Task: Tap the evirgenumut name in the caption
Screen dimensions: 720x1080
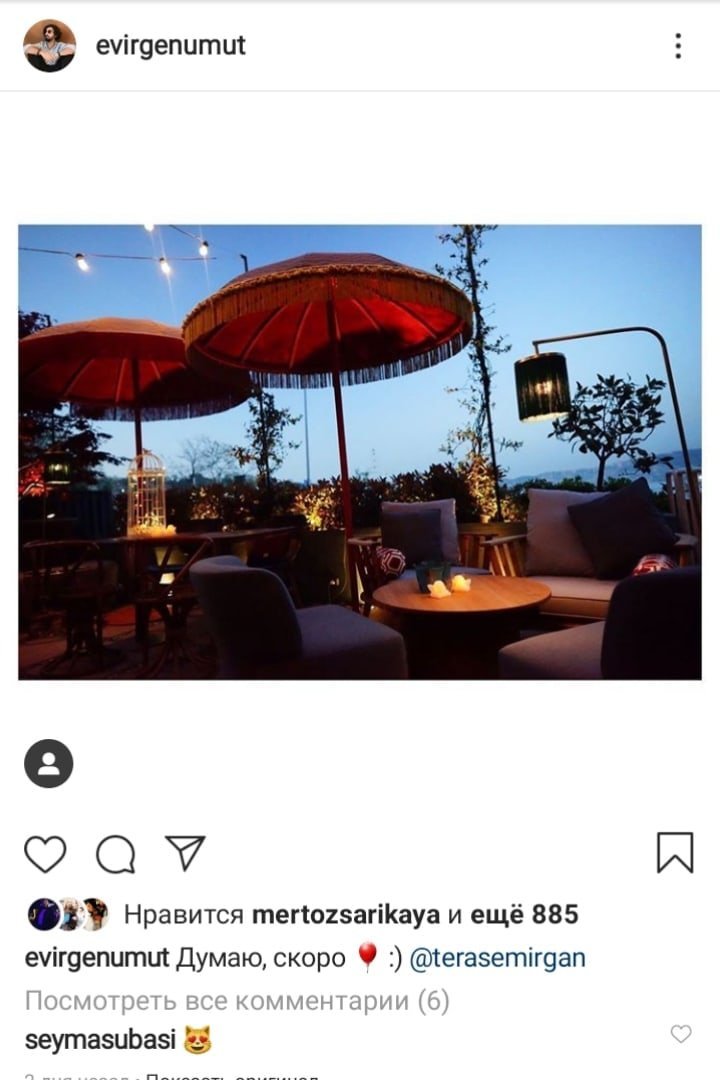Action: coord(96,958)
